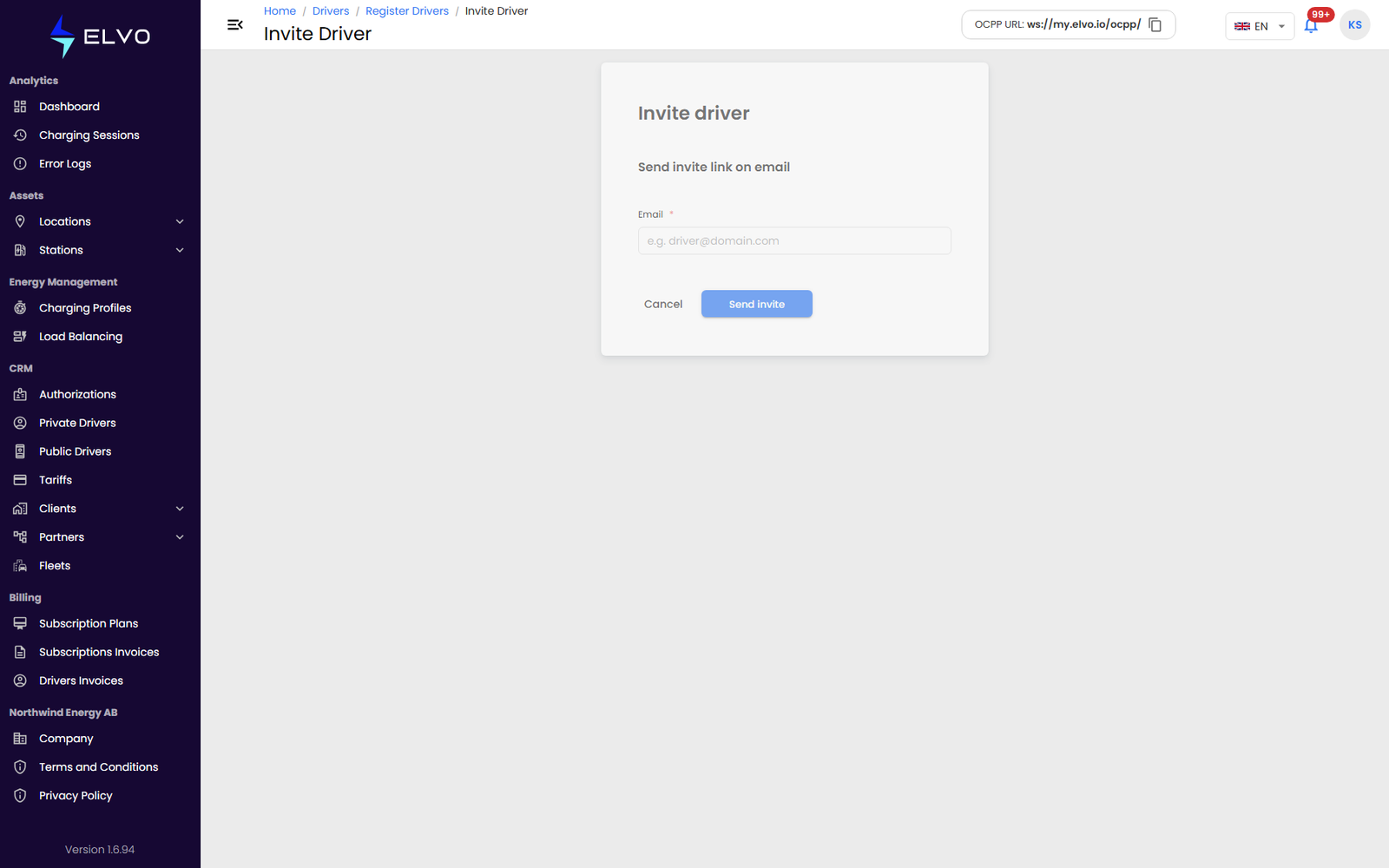Viewport: 1389px width, 868px height.
Task: Click the 99+ notification badge
Action: coord(1320,15)
